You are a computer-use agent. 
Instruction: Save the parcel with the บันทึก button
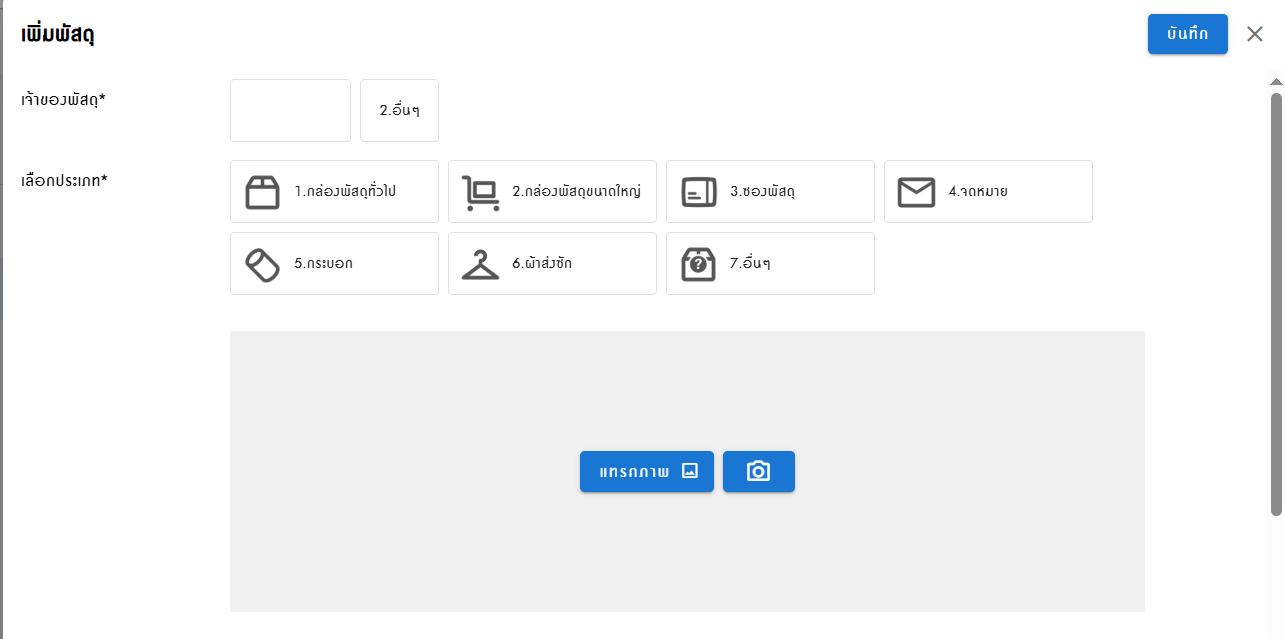pos(1187,34)
